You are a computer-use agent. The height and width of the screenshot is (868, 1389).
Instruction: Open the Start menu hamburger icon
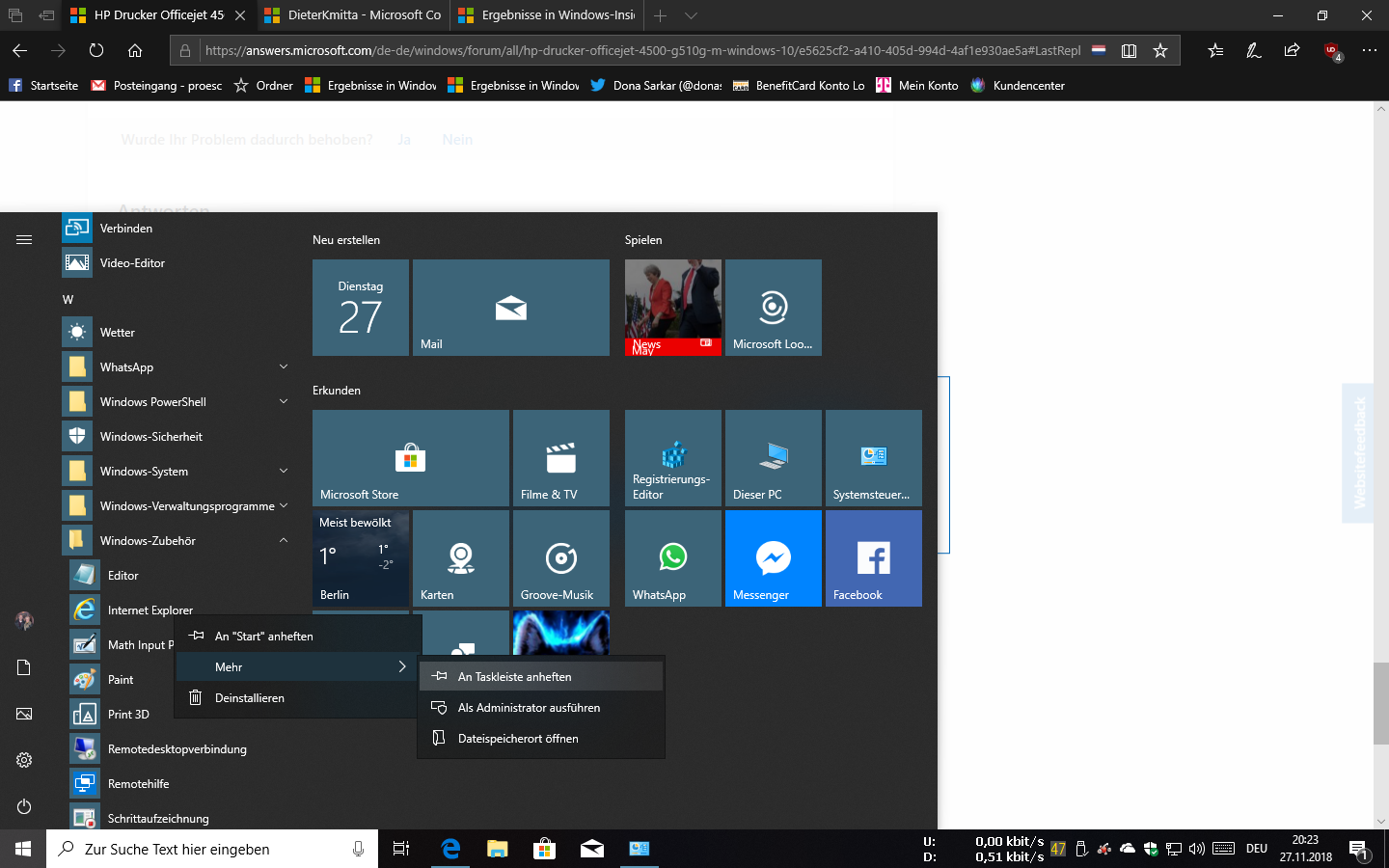click(x=24, y=239)
